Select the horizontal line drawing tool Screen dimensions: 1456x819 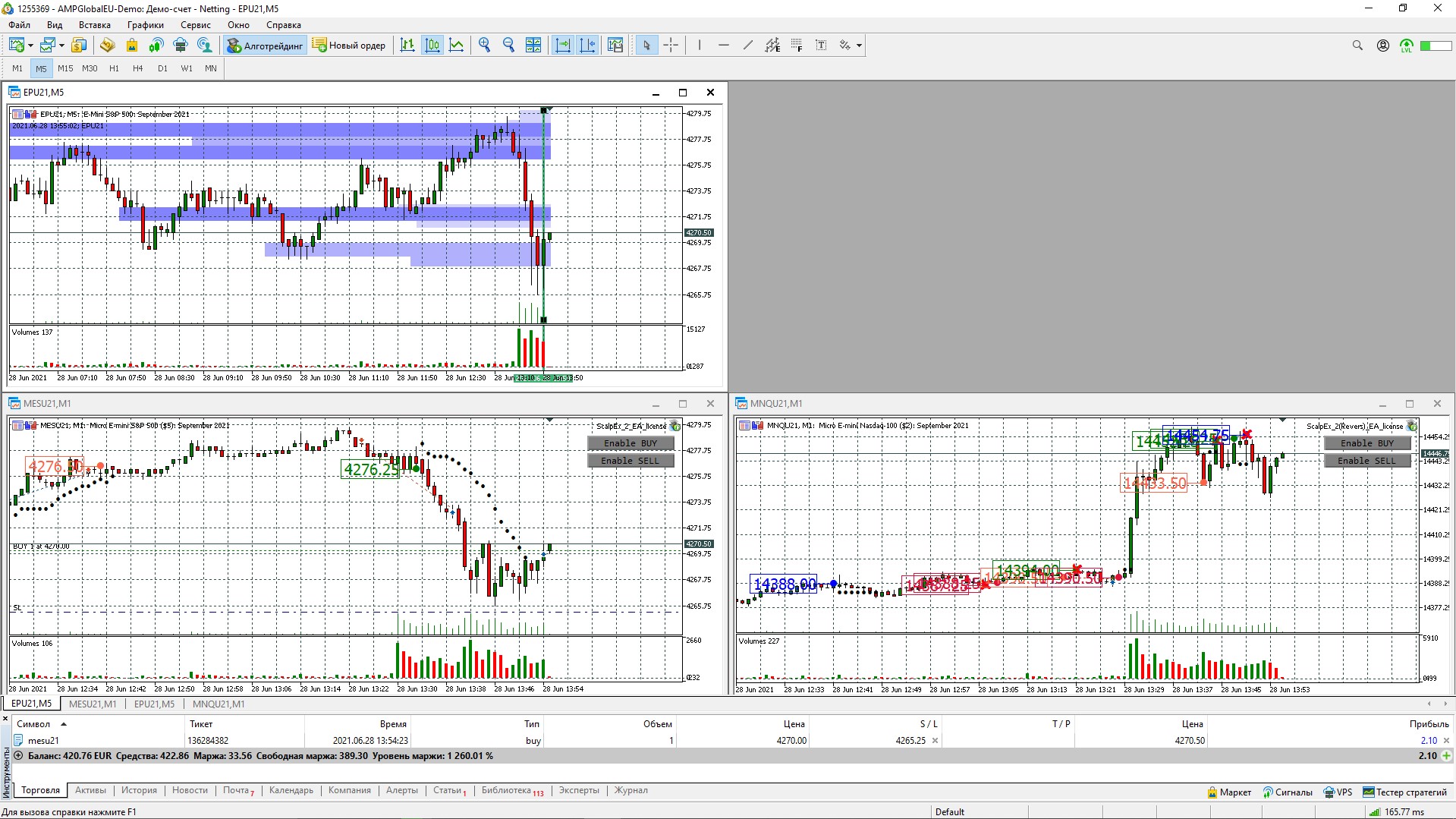724,46
